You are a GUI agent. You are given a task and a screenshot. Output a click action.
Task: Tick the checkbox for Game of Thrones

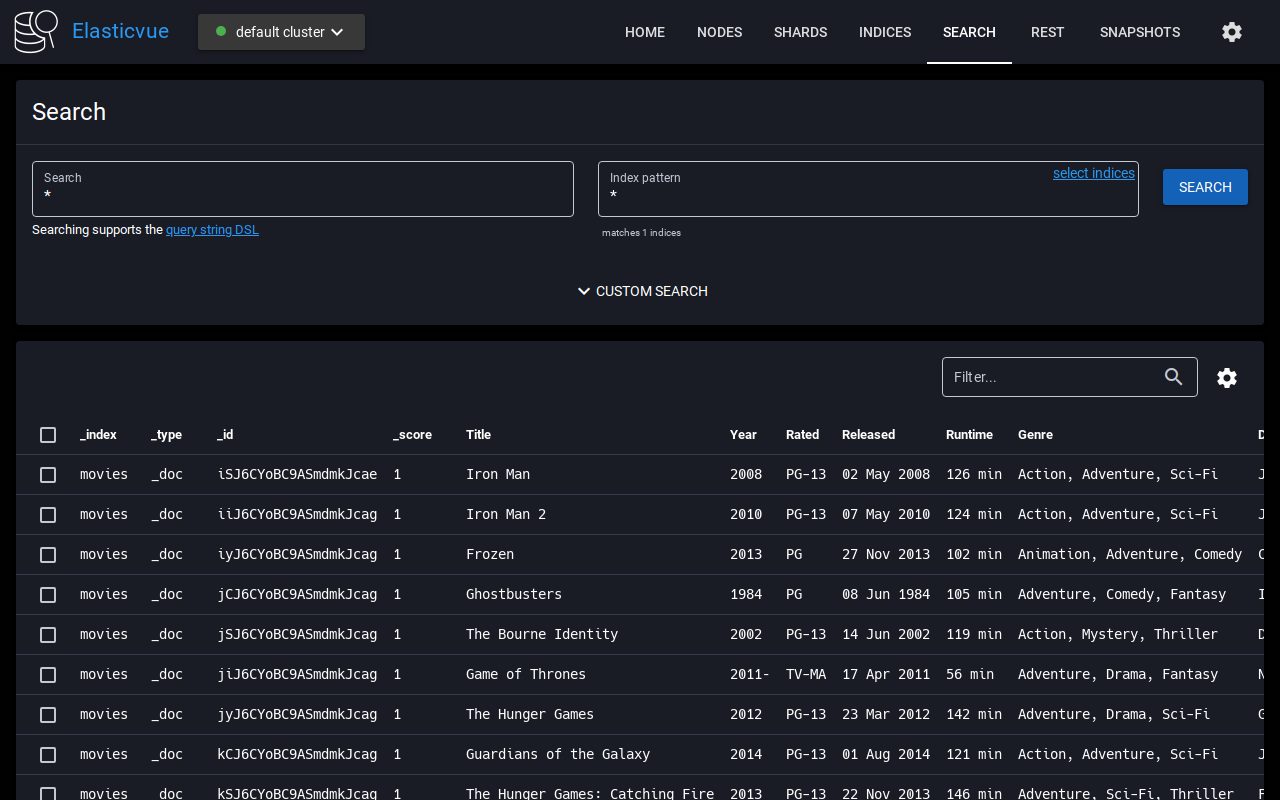tap(48, 675)
